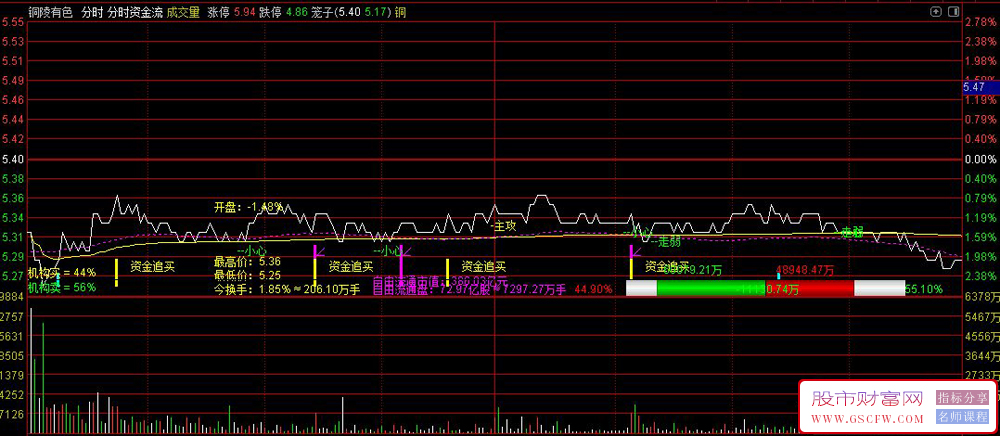Open the 分时资金流 indicator label
The width and height of the screenshot is (1000, 436).
coord(135,11)
